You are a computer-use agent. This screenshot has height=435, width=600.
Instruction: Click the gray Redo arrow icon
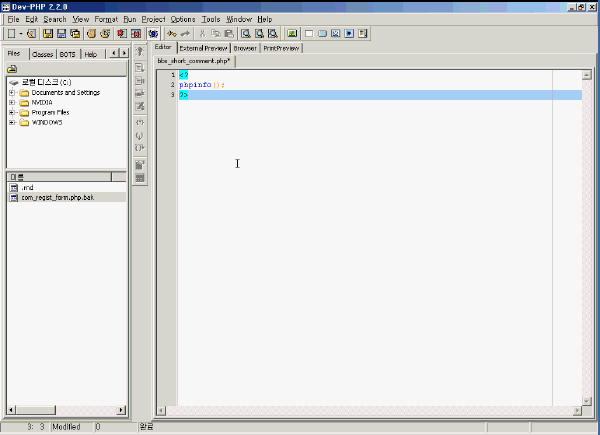pos(185,34)
